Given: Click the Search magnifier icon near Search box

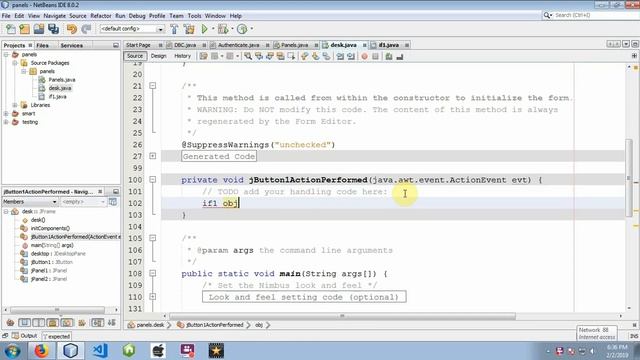Looking at the screenshot, I should pos(547,15).
